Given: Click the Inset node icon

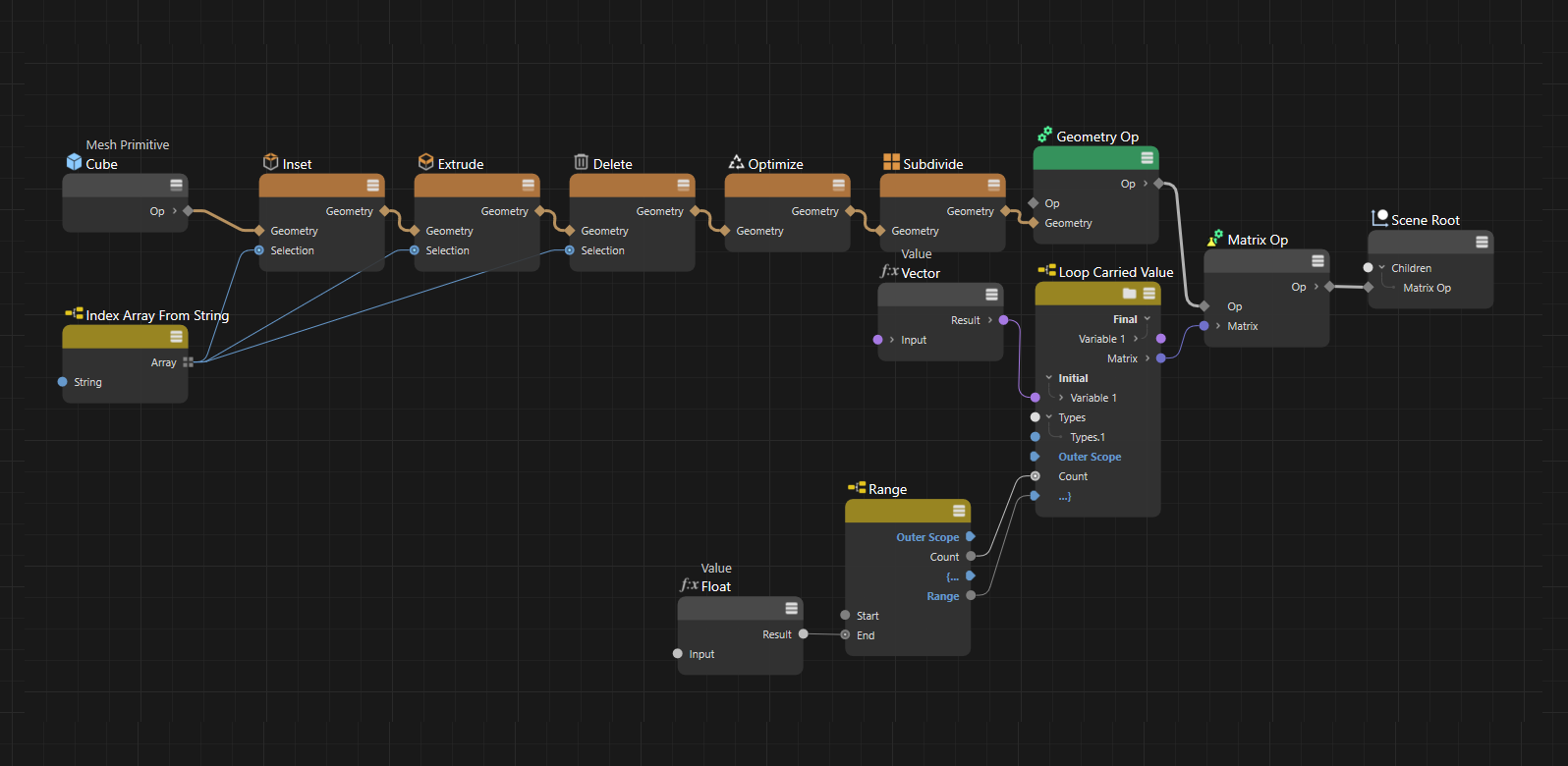Looking at the screenshot, I should point(271,162).
